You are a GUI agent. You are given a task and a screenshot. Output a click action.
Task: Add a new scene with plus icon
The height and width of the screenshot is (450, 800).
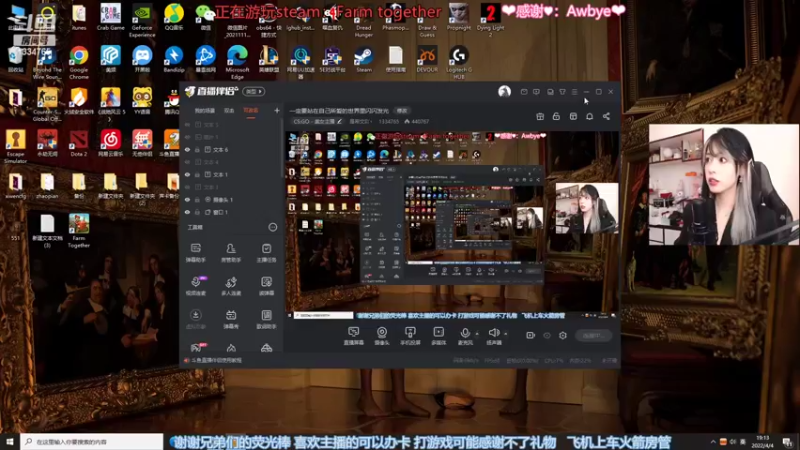(x=277, y=110)
